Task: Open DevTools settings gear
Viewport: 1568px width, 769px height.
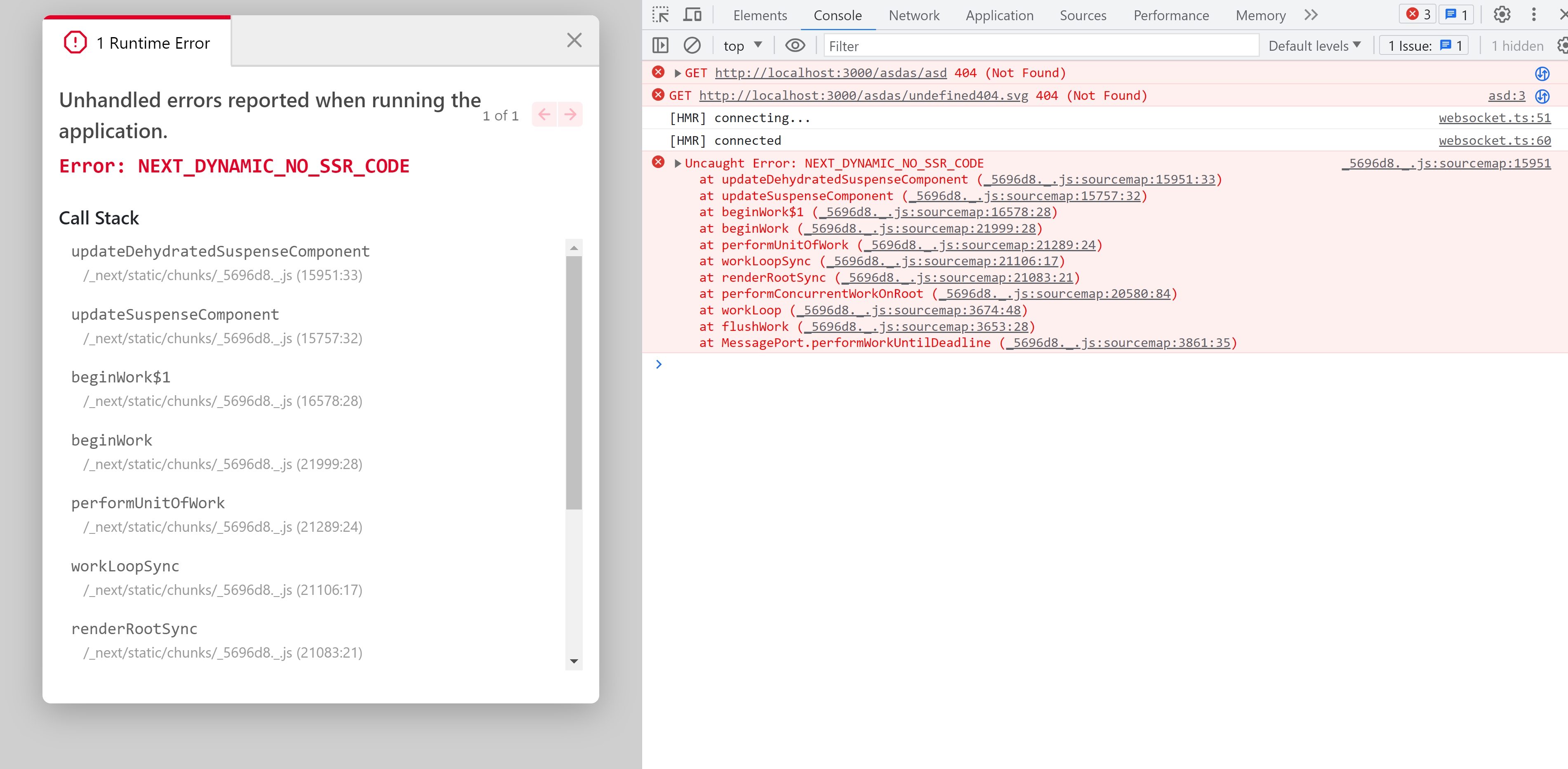Action: (1502, 14)
